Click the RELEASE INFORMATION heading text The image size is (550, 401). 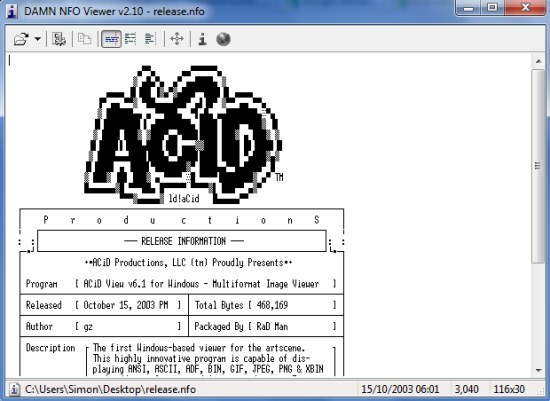click(183, 241)
